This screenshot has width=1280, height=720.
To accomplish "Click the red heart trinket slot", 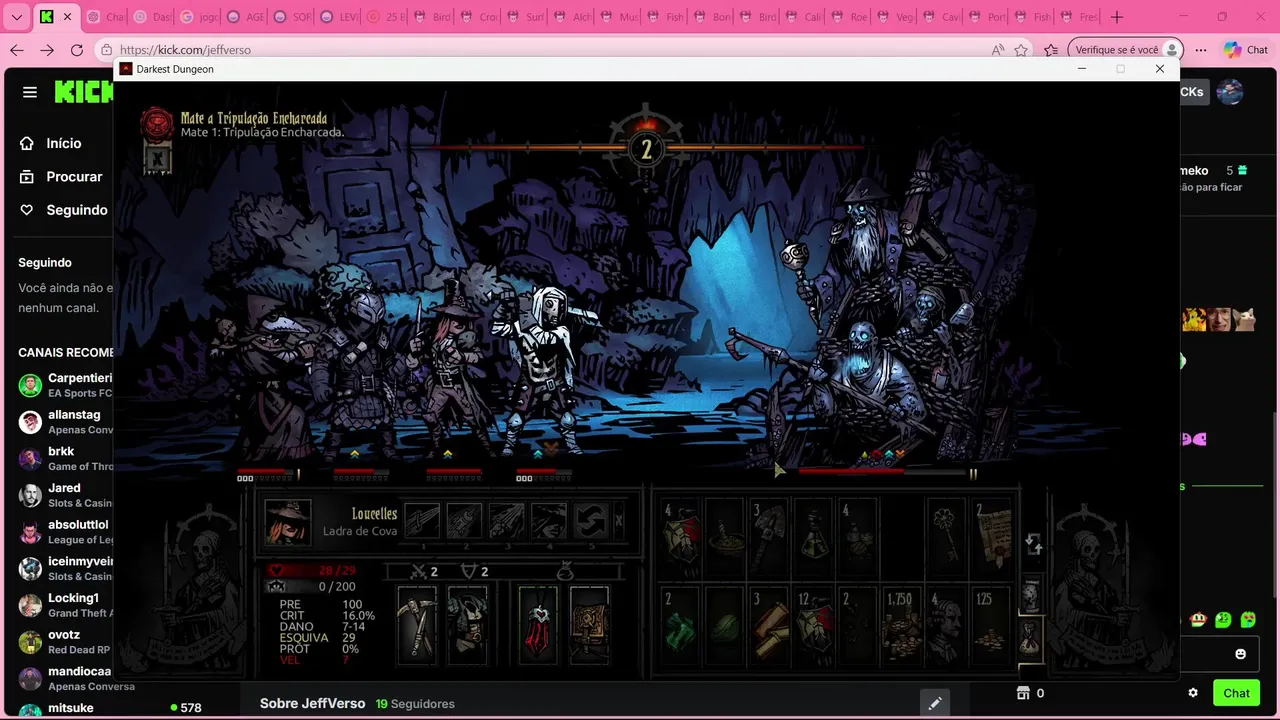I will click(538, 625).
